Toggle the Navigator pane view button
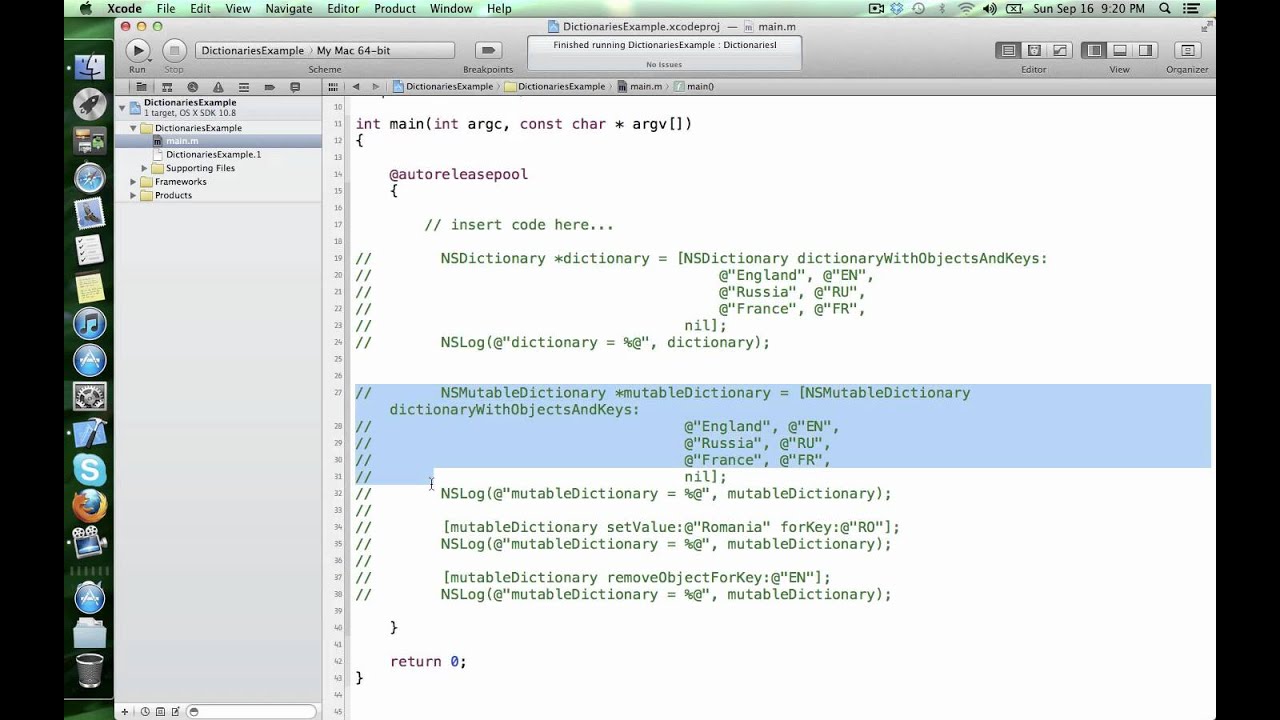This screenshot has height=720, width=1280. [x=1094, y=50]
